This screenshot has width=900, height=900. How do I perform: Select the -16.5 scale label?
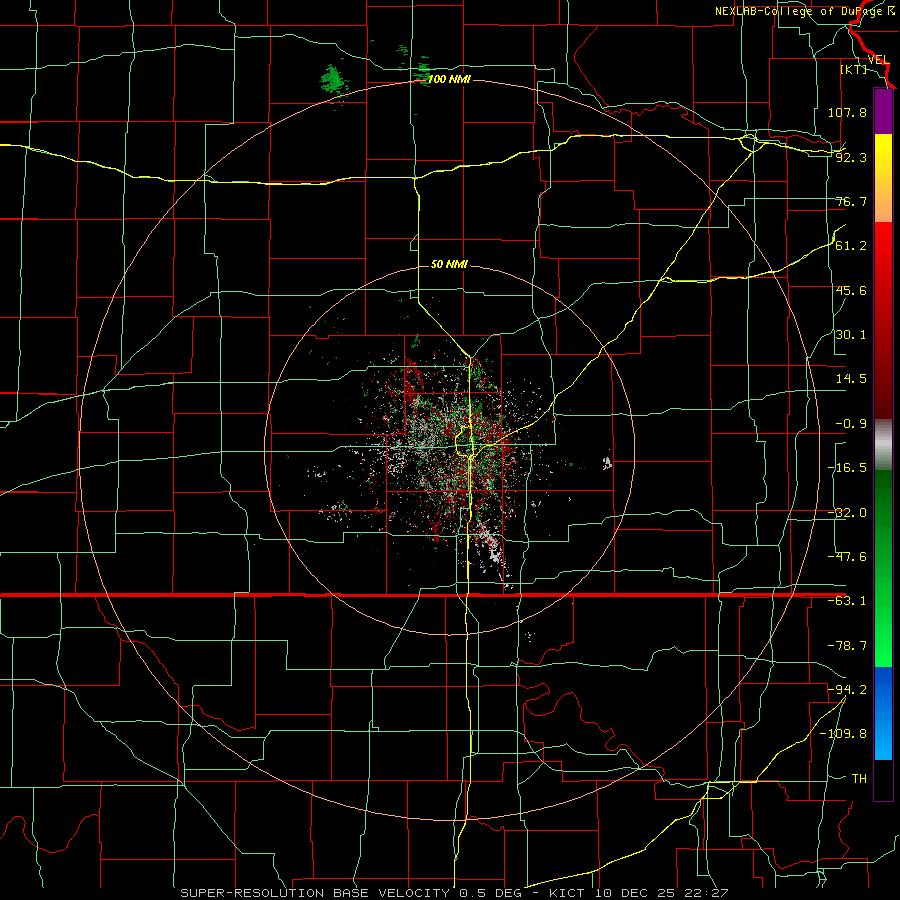coord(847,468)
